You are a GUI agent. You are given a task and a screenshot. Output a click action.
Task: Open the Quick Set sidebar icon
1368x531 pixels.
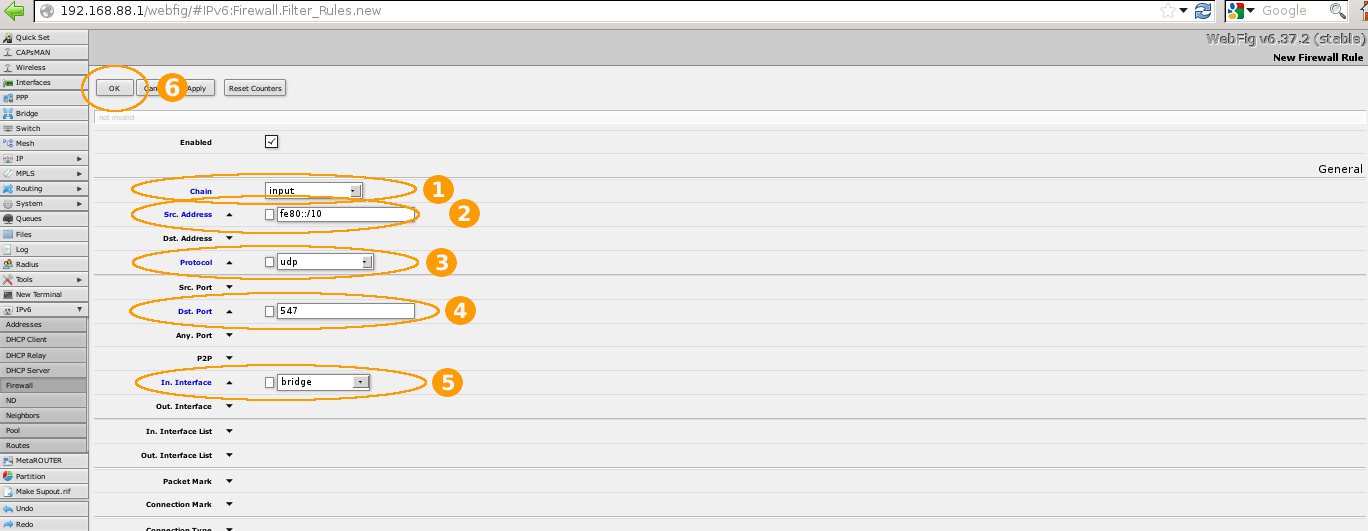tap(8, 37)
